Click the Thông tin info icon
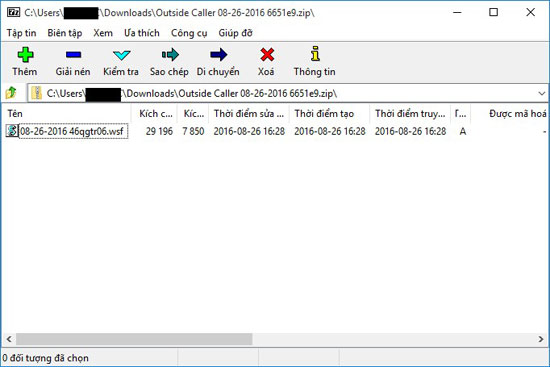The width and height of the screenshot is (550, 367). click(315, 54)
